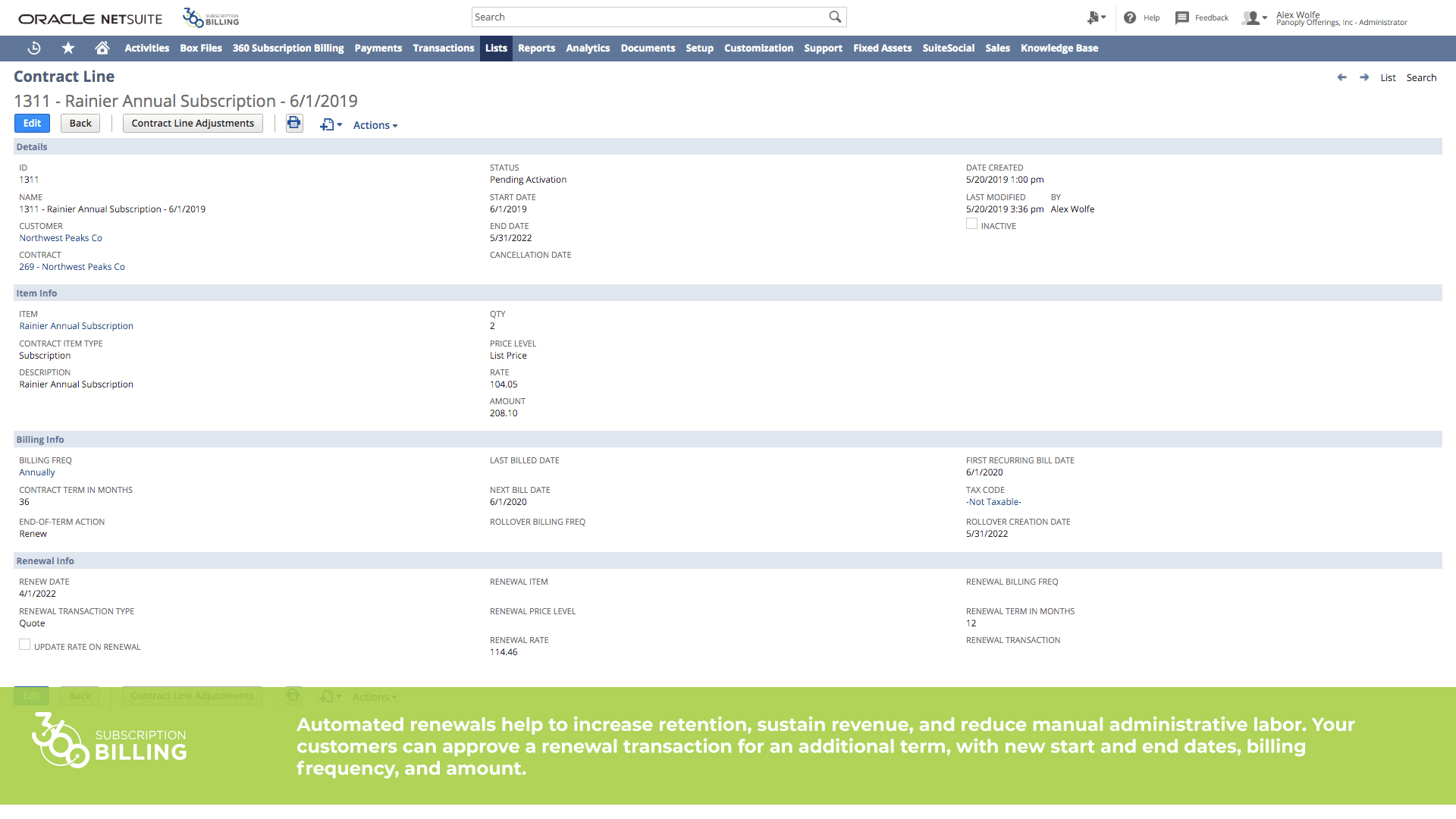This screenshot has width=1456, height=819.
Task: Click the end date 5/31/2022
Action: click(x=510, y=238)
